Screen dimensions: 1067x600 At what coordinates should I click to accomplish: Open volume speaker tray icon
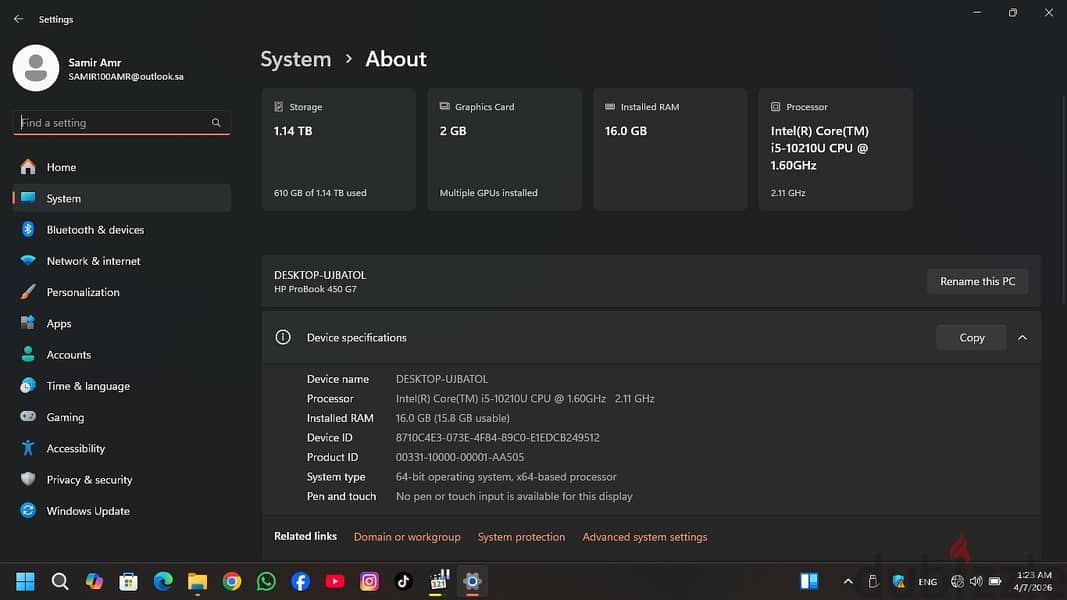(x=976, y=582)
